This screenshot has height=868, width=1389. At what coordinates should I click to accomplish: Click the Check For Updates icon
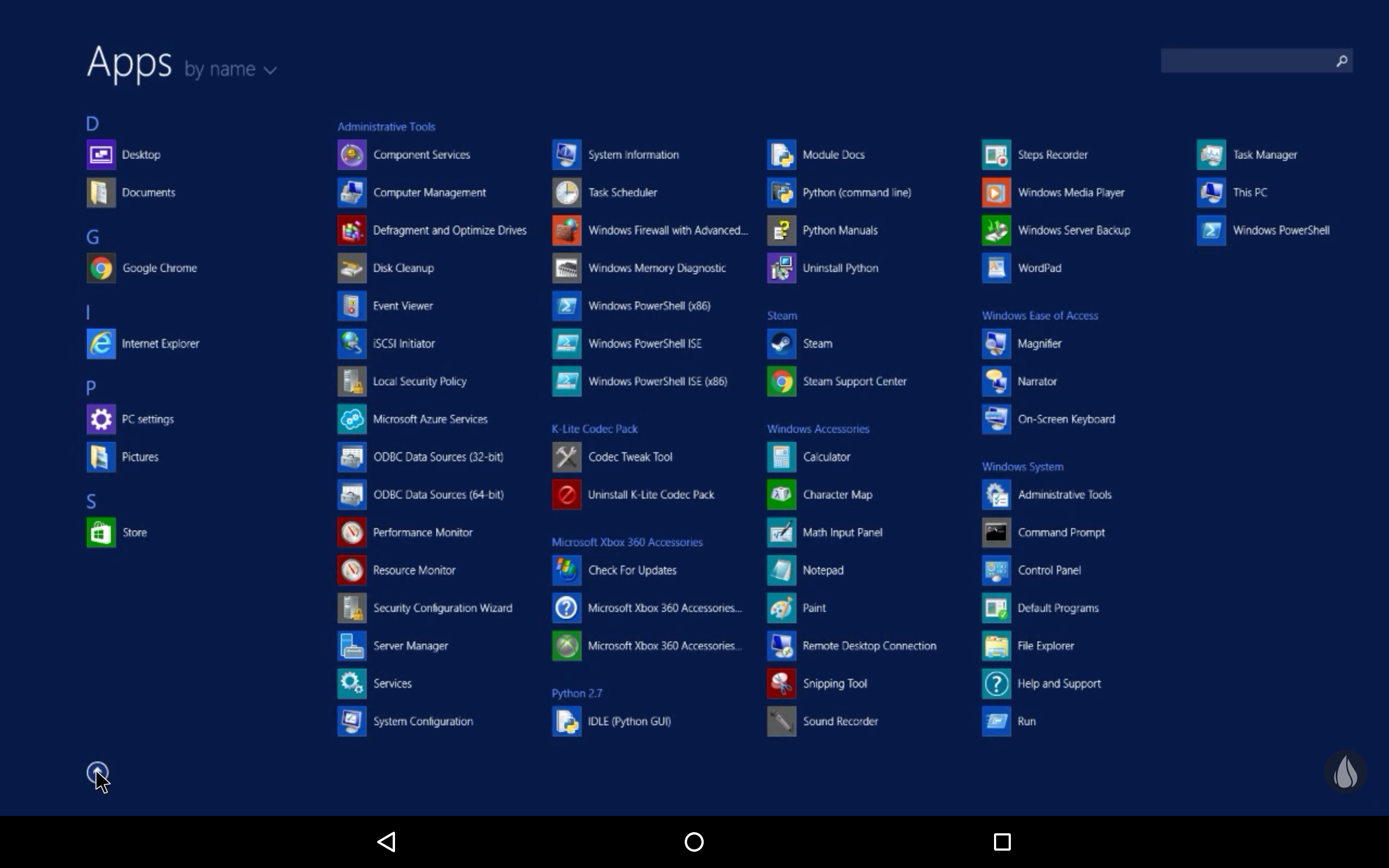point(566,570)
